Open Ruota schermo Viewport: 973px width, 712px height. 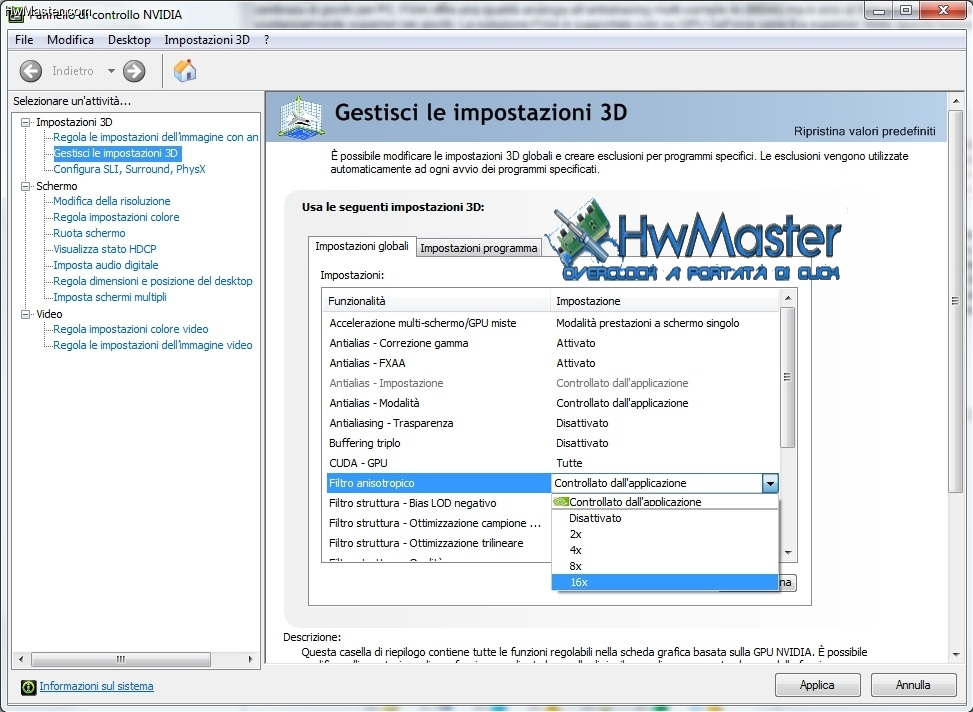pos(89,233)
